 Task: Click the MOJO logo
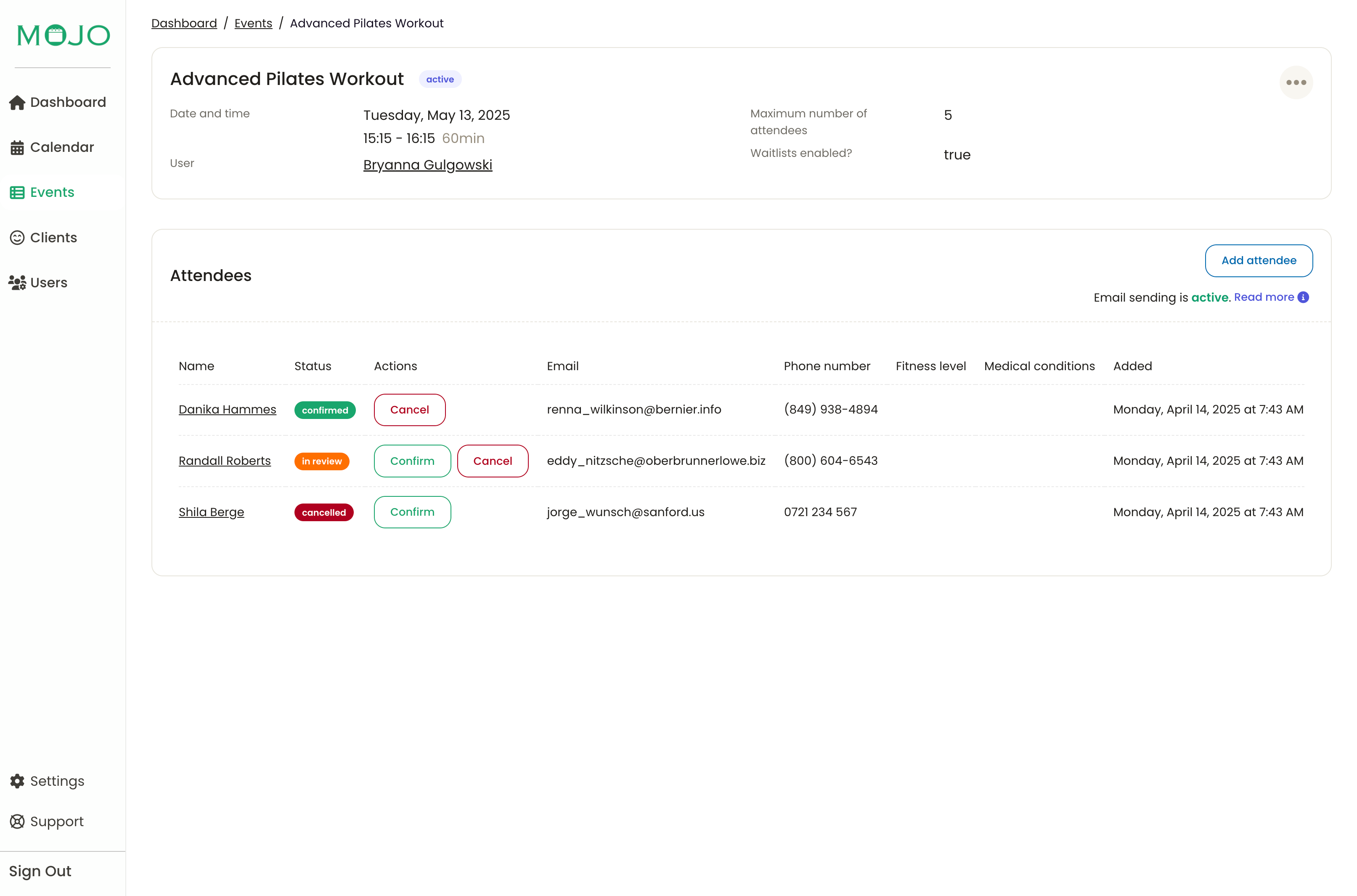[63, 35]
